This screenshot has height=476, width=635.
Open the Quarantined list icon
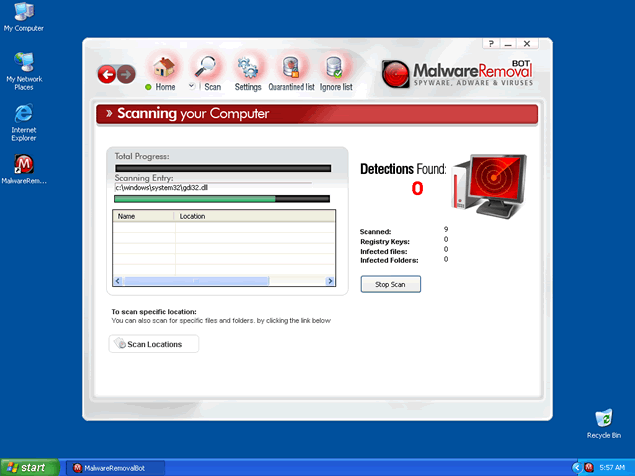click(291, 69)
